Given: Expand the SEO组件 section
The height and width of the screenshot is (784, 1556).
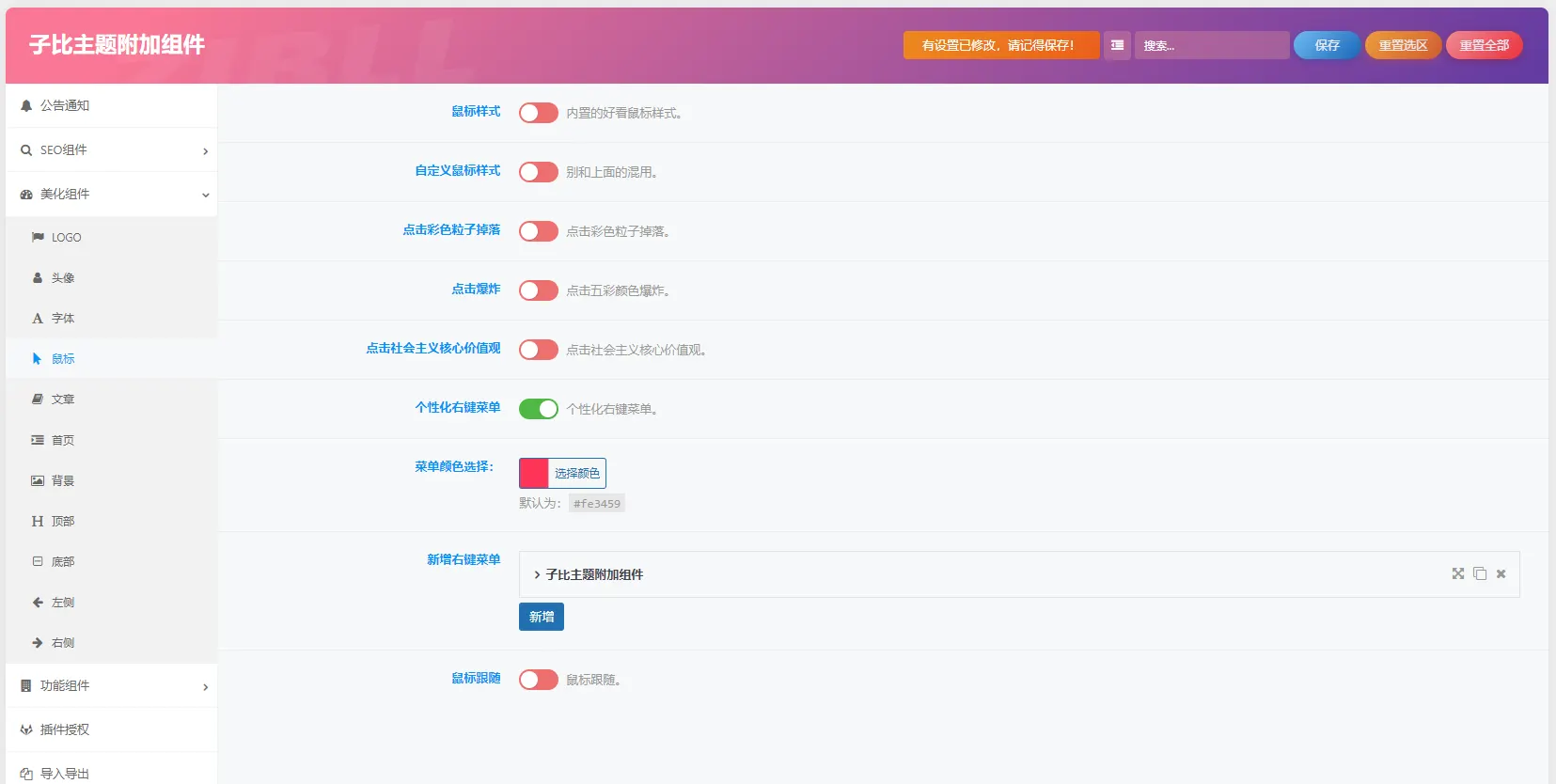Looking at the screenshot, I should (112, 149).
